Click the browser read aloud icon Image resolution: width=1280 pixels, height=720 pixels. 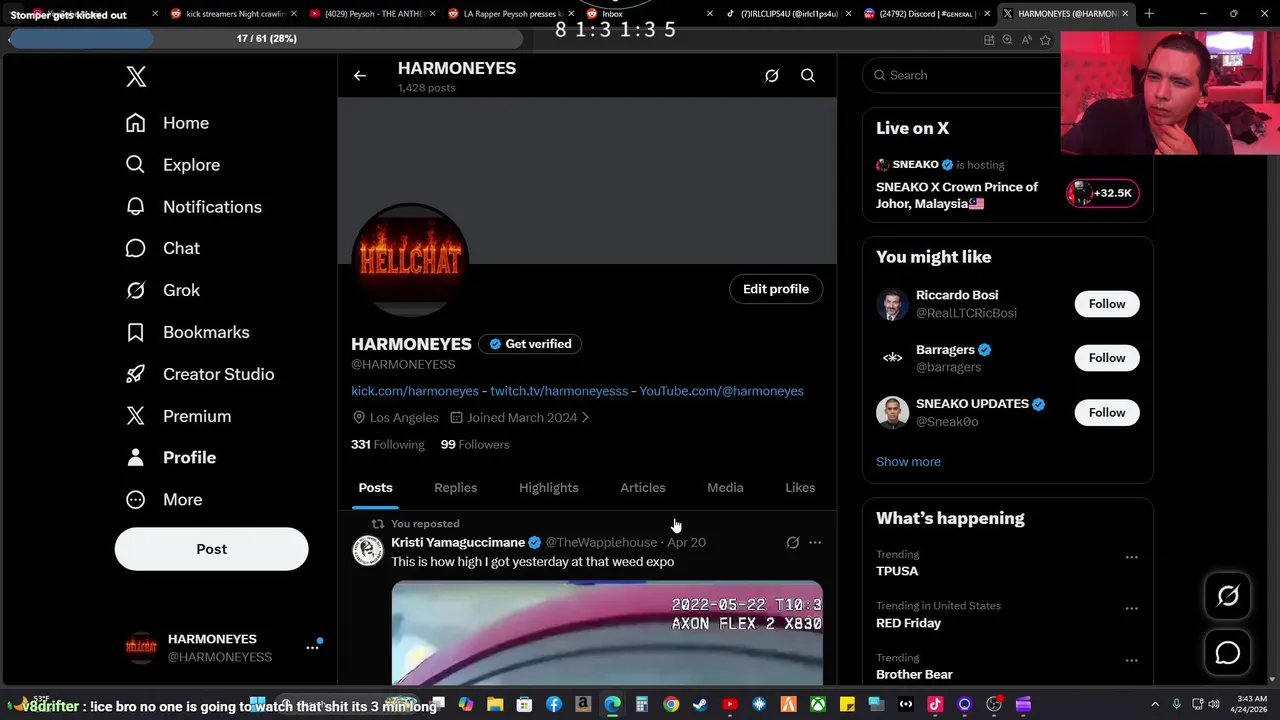[x=1026, y=40]
